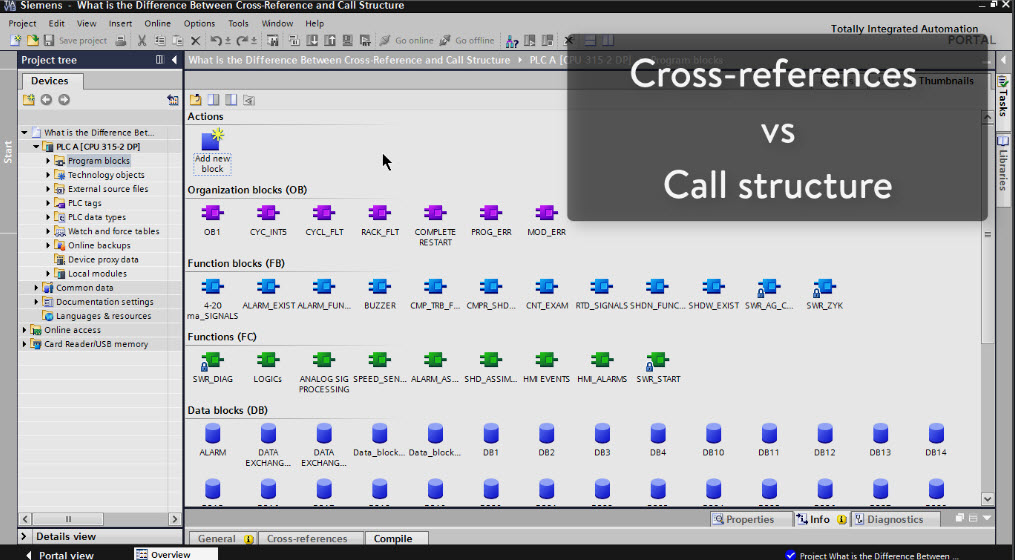Click the navigate back arrow in Project tree
This screenshot has height=560, width=1015.
click(46, 100)
